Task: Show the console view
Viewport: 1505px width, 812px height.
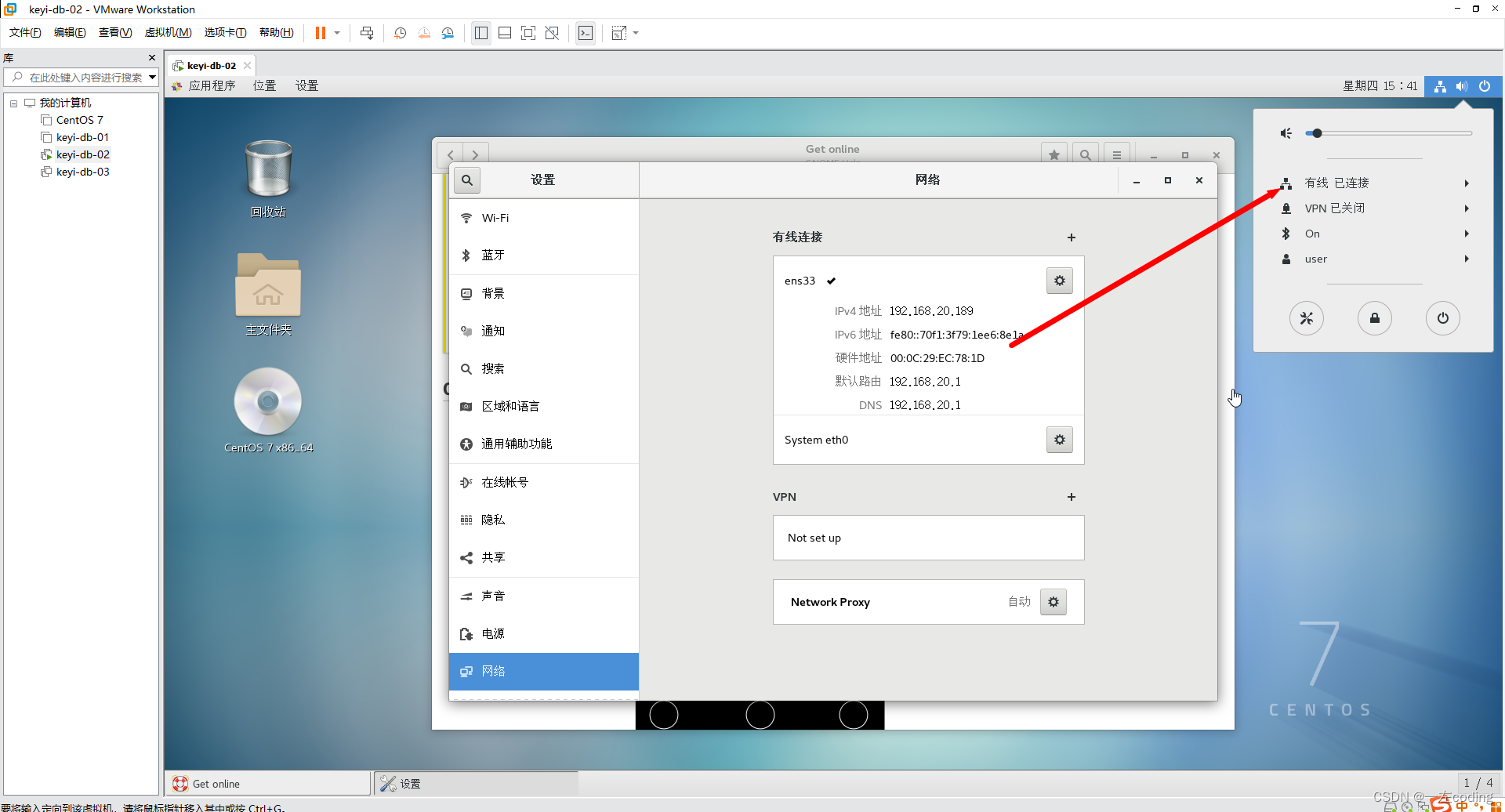Action: click(586, 33)
